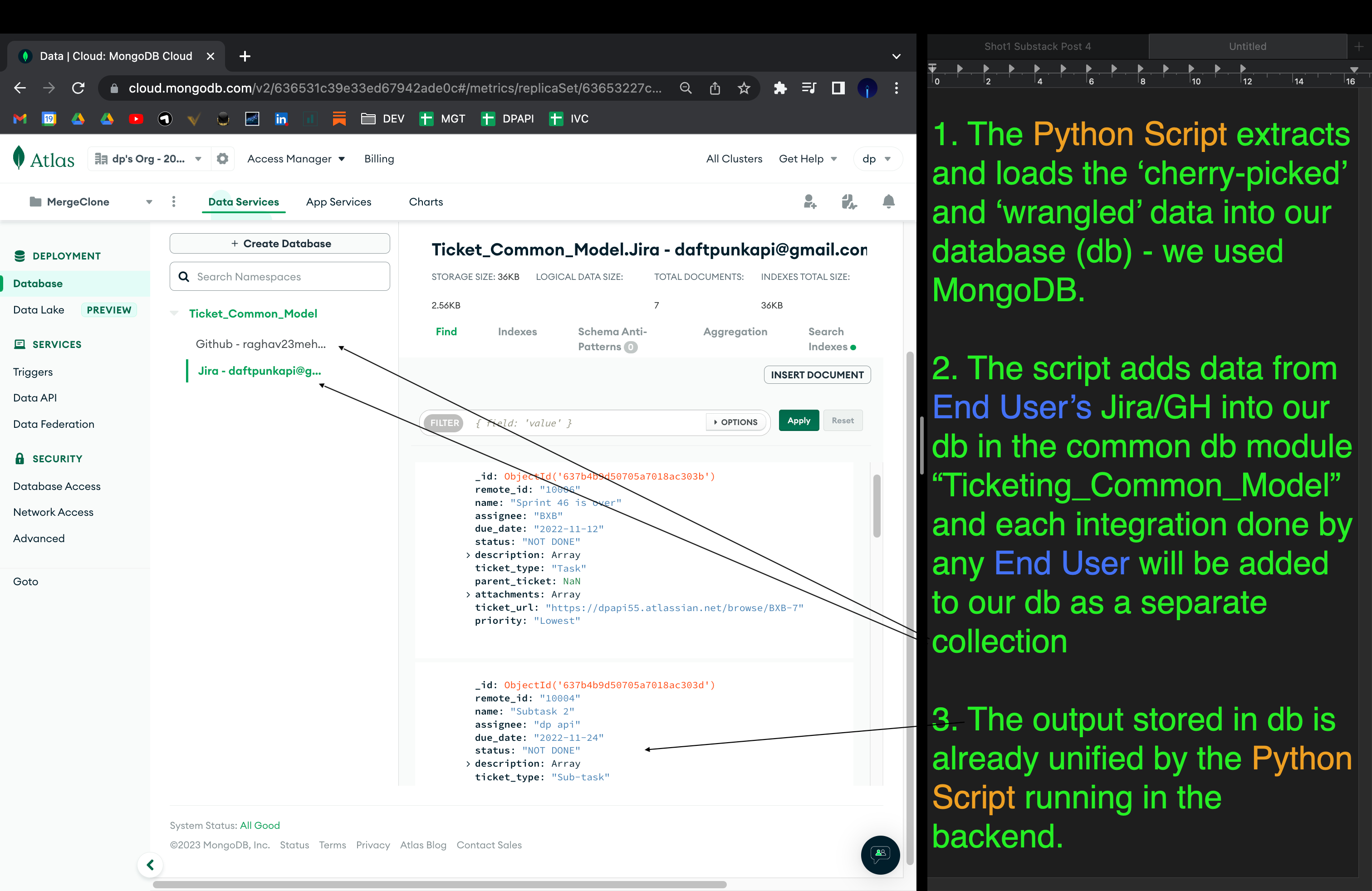Collapse Ticket_Common_Model database tree
The height and width of the screenshot is (891, 1372).
174,313
